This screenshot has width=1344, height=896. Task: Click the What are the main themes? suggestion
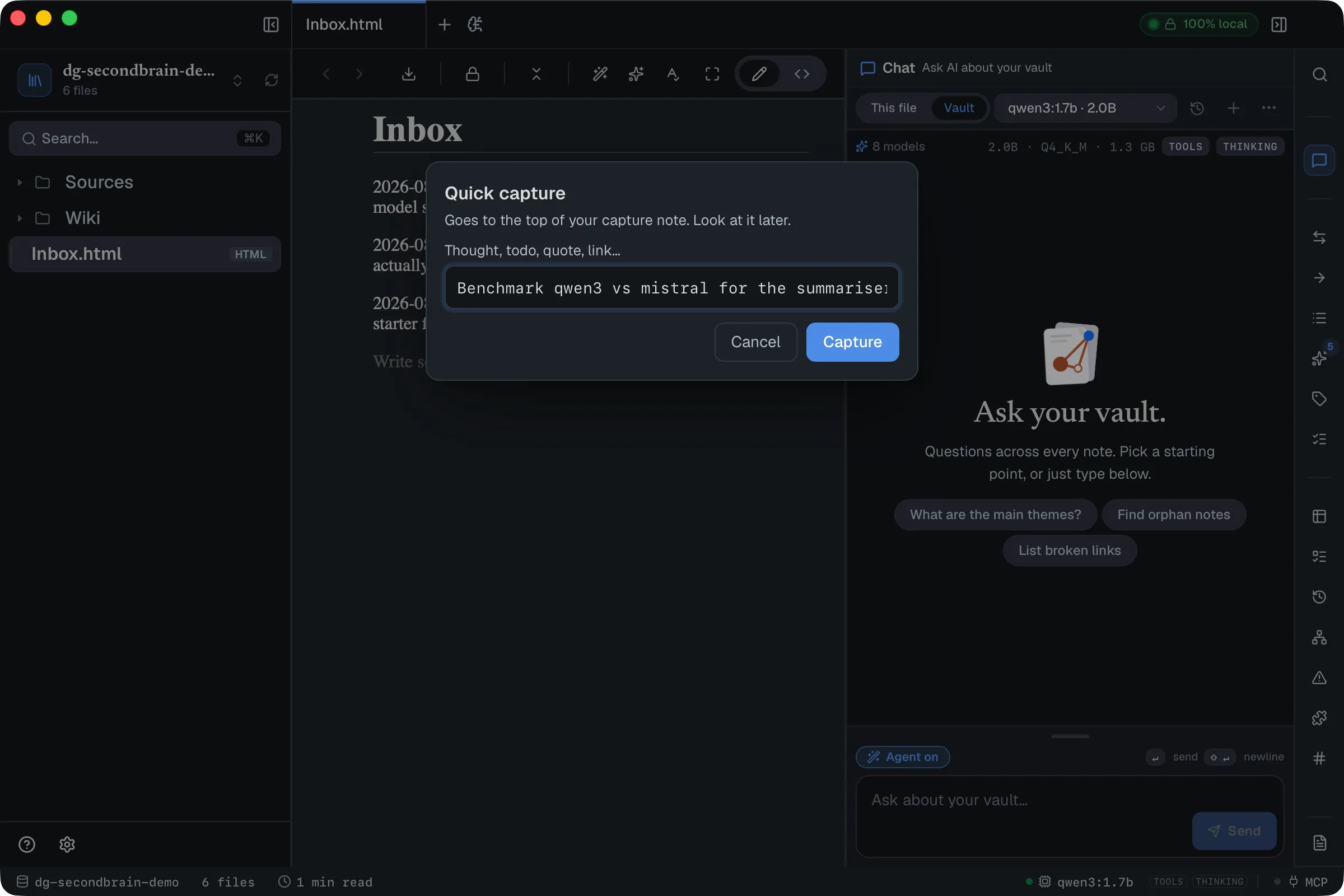tap(995, 514)
